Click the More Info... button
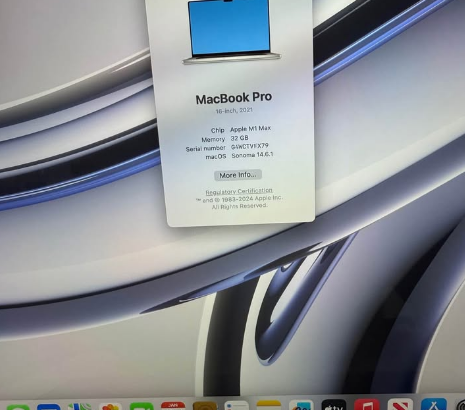 click(x=238, y=175)
